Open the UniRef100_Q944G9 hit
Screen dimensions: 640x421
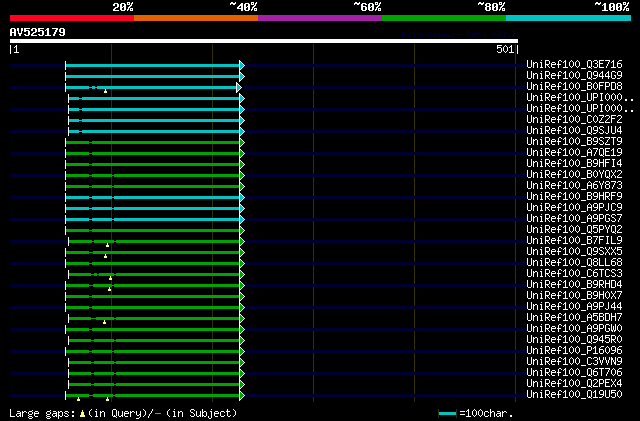pos(574,75)
